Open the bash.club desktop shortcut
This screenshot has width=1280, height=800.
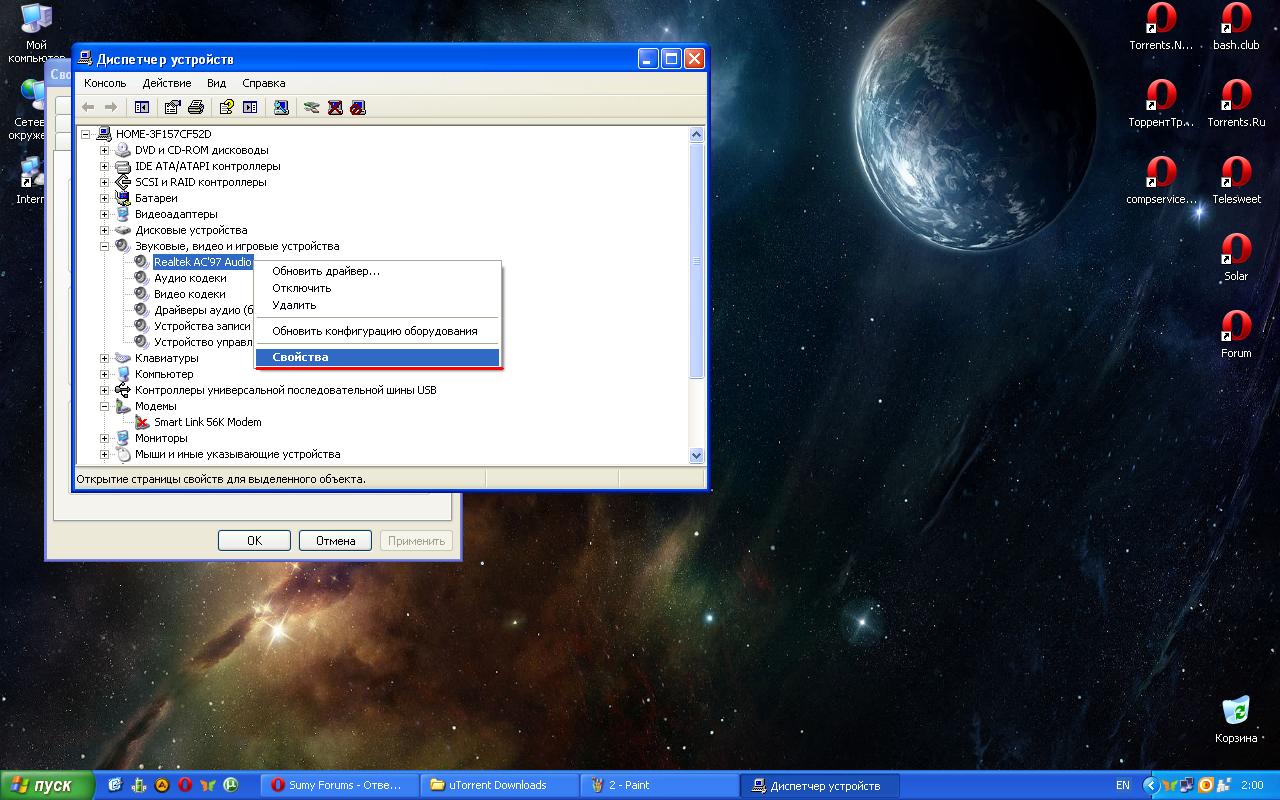[1236, 27]
